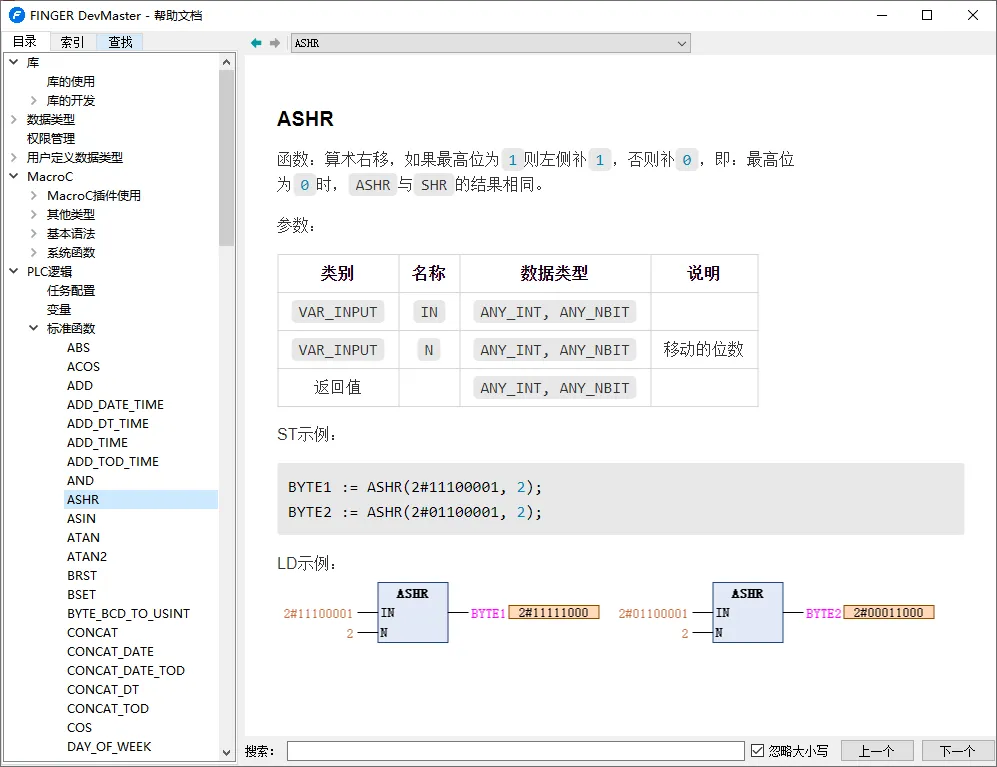This screenshot has width=997, height=767.
Task: Click the BYTE1 output value 2#11111000
Action: (554, 612)
